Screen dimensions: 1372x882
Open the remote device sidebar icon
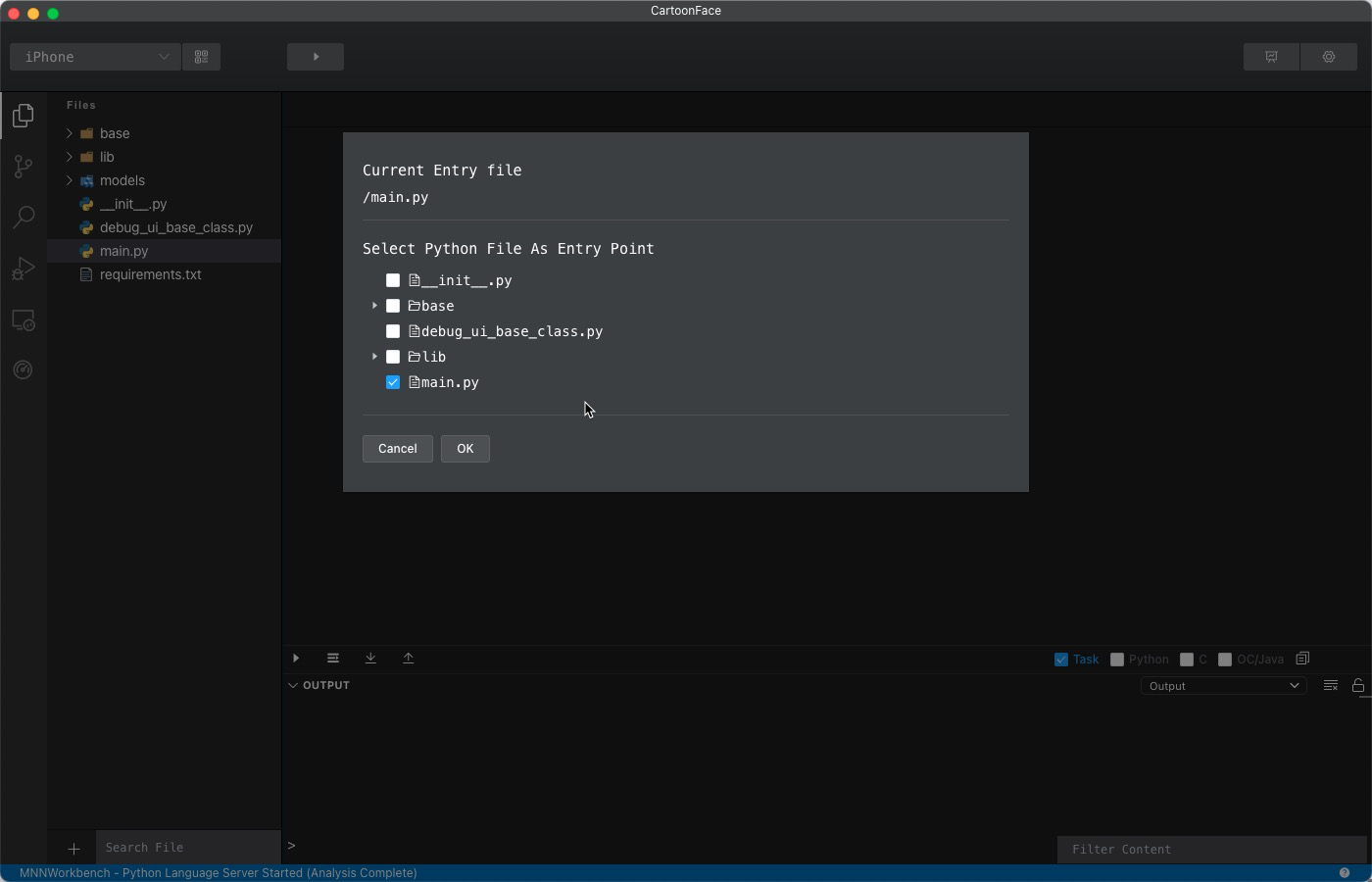(24, 319)
